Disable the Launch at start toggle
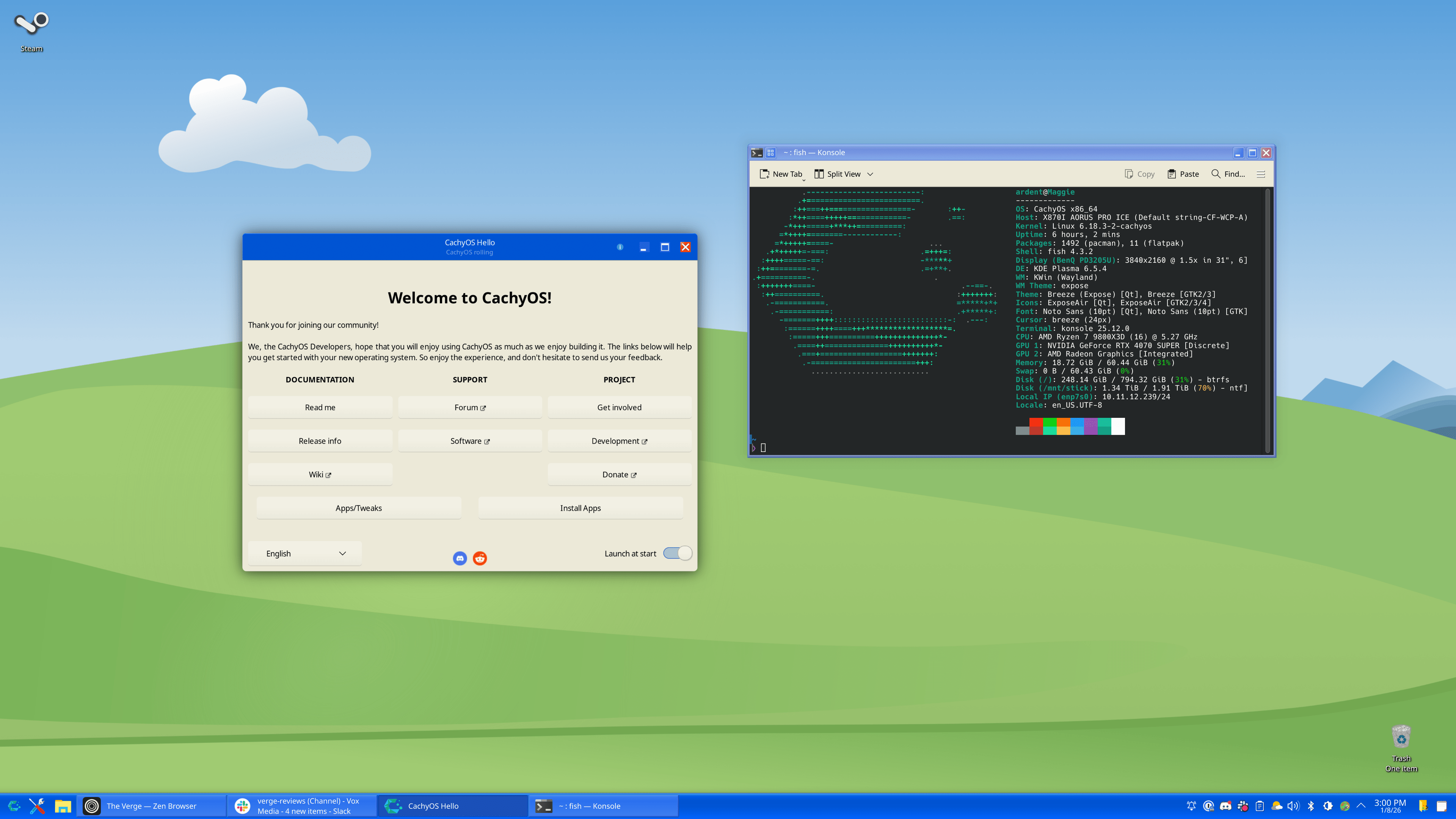The image size is (1456, 819). [678, 553]
